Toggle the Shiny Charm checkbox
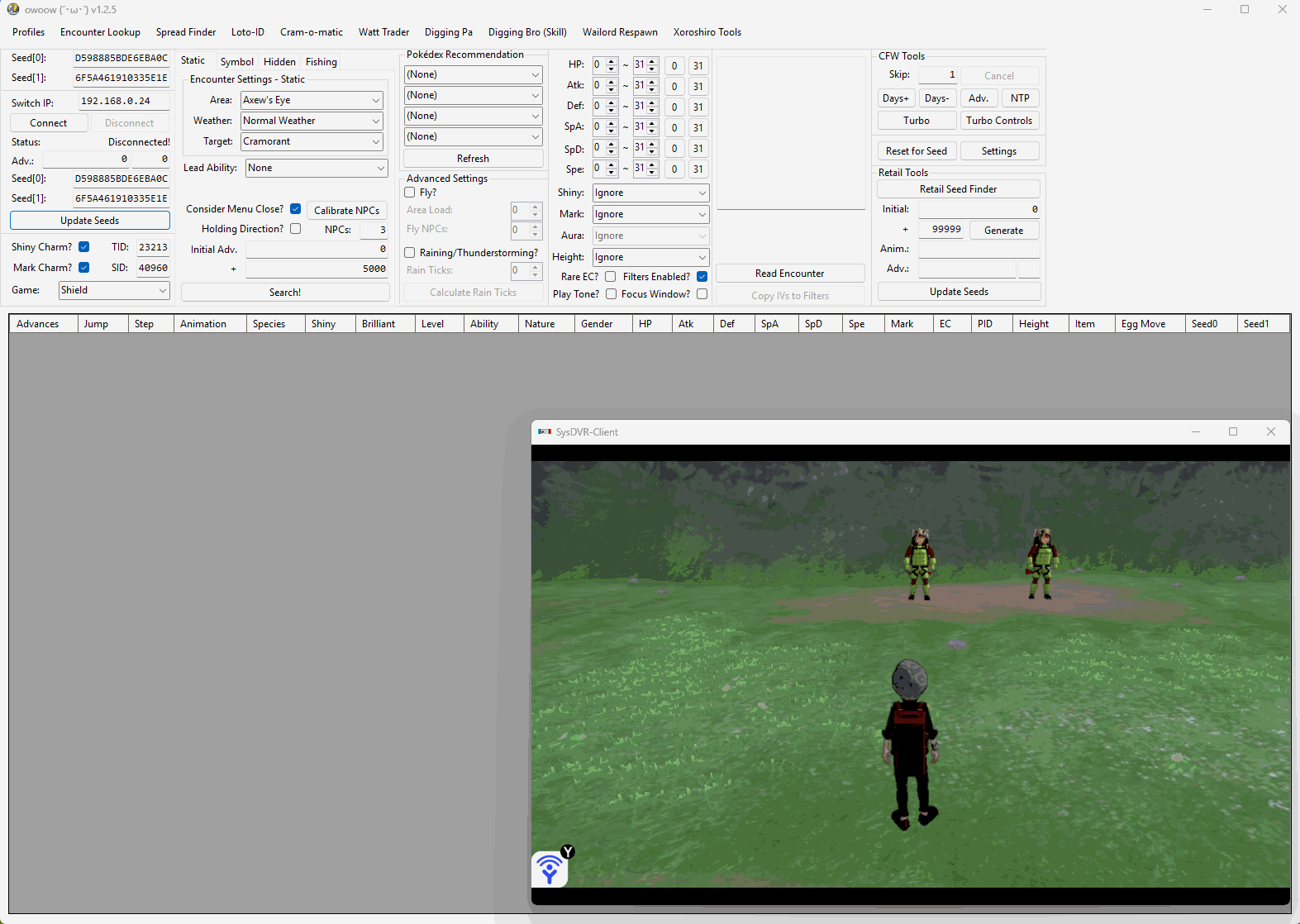This screenshot has height=924, width=1300. coord(84,247)
